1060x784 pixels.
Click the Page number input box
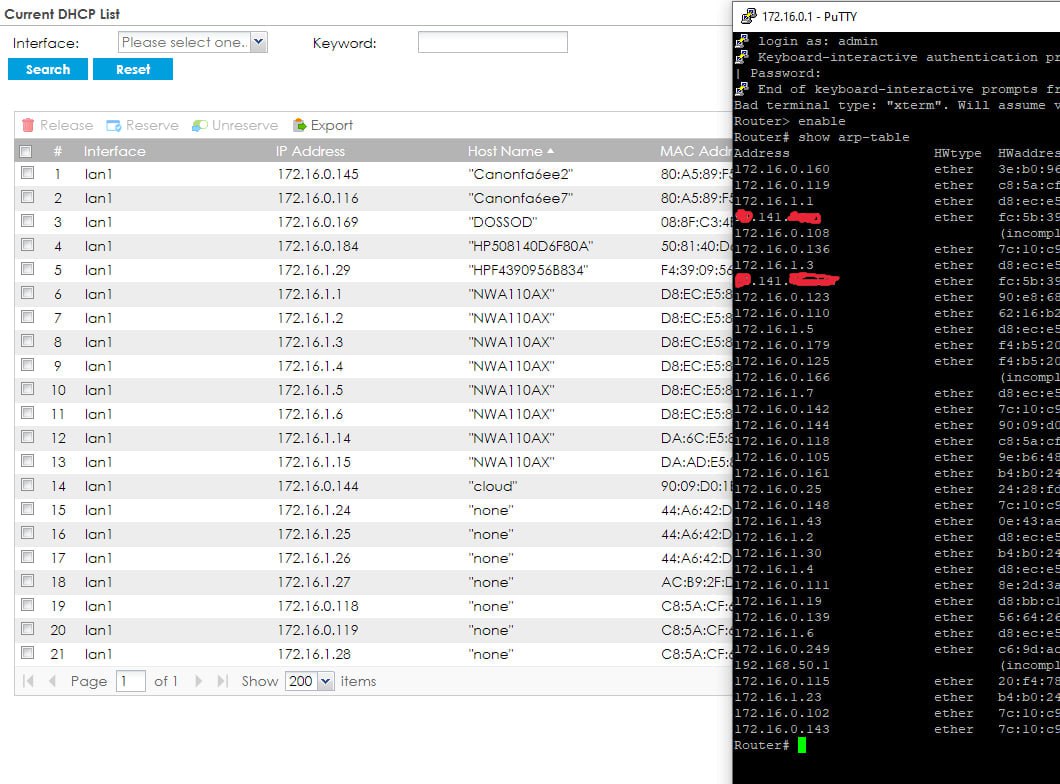[x=130, y=681]
